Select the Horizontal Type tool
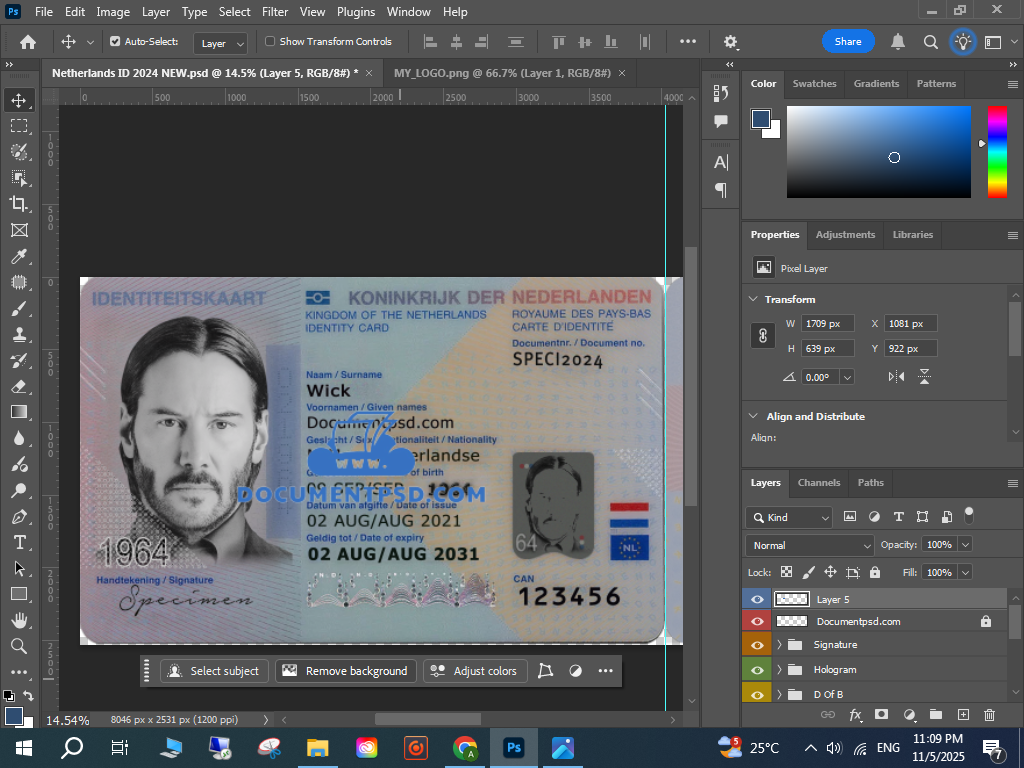Image resolution: width=1024 pixels, height=768 pixels. 19,542
